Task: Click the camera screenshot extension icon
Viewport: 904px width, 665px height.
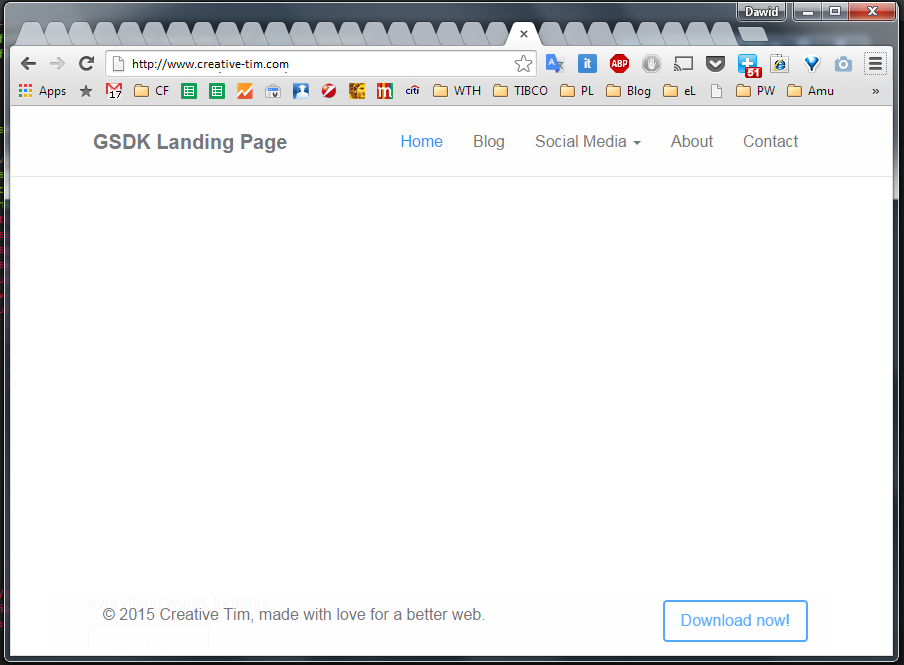Action: coord(843,64)
